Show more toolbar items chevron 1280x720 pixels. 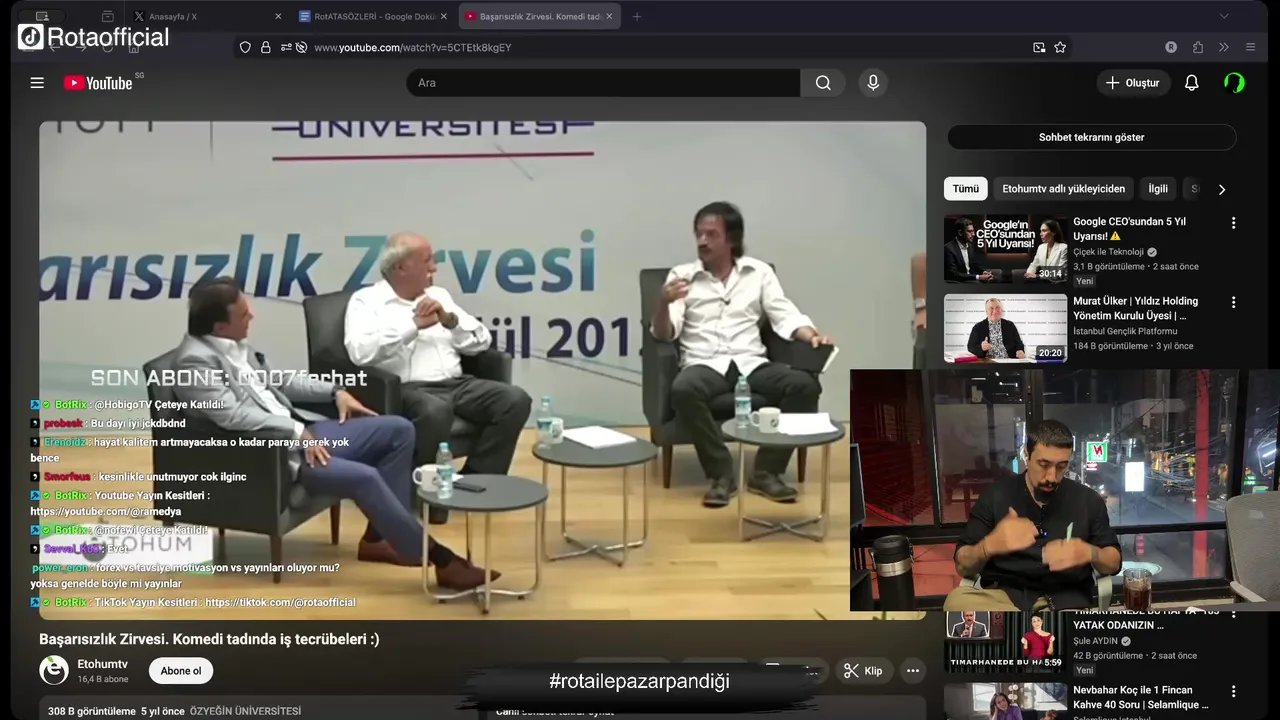tap(1223, 47)
